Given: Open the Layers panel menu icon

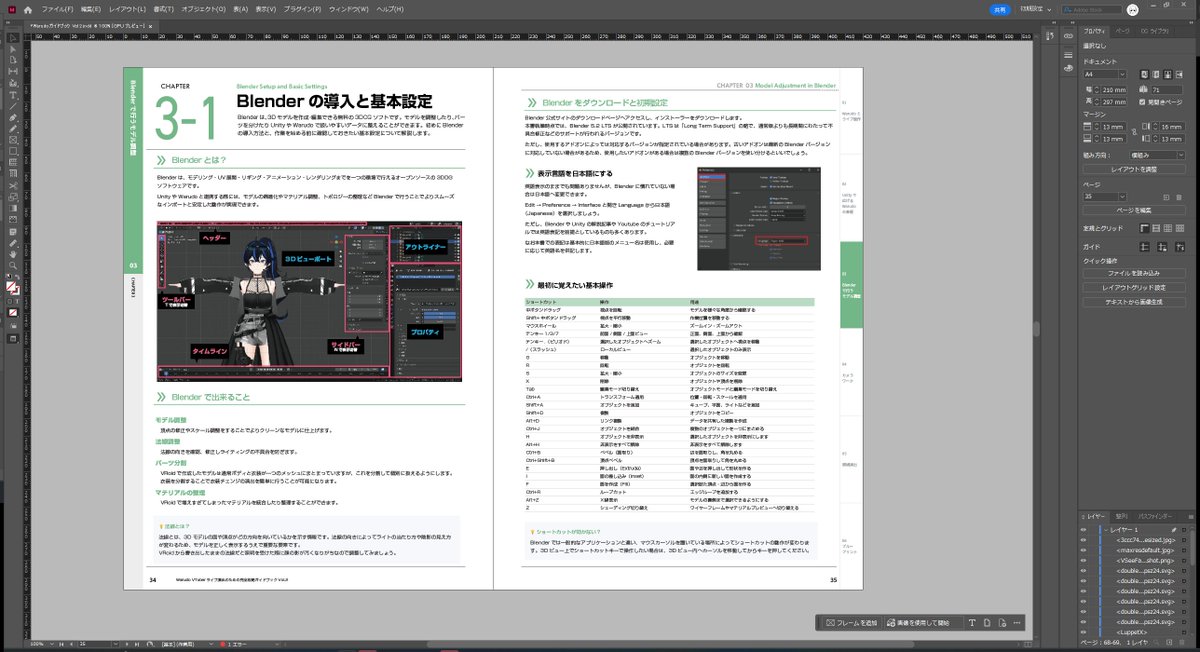Looking at the screenshot, I should [1191, 516].
